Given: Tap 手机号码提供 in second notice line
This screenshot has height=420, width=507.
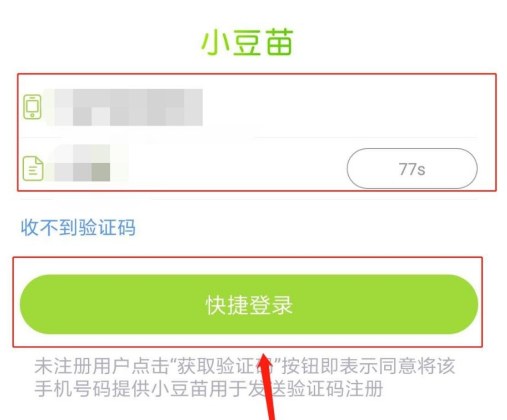Looking at the screenshot, I should (92, 389).
